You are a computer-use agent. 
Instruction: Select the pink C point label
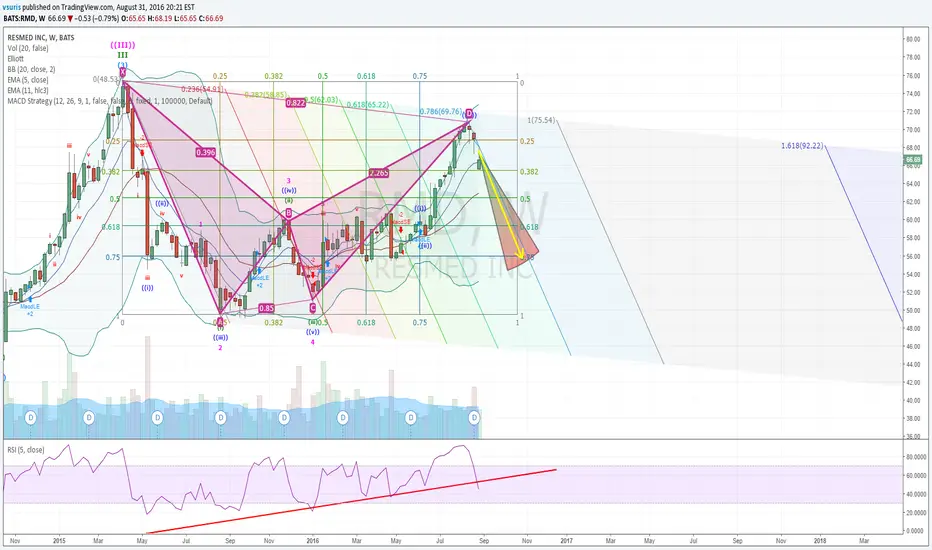(313, 307)
